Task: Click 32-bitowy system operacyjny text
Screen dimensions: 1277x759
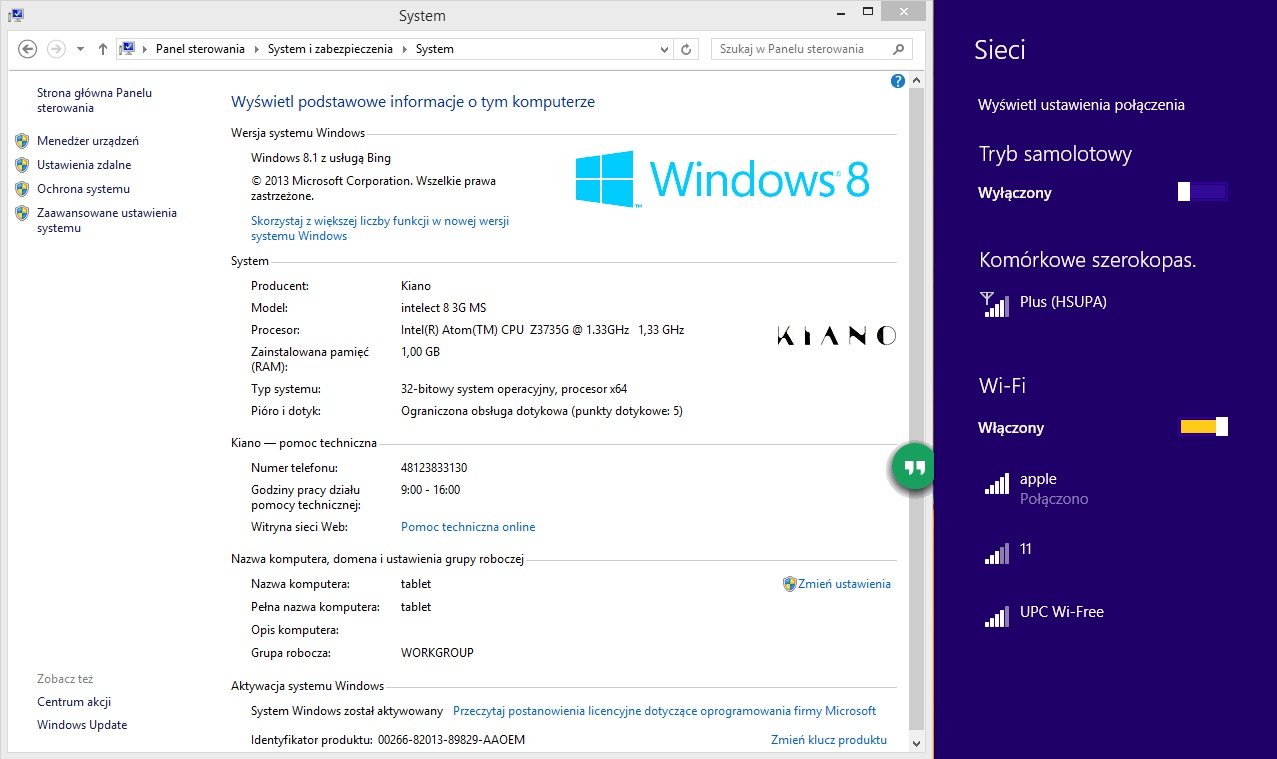Action: click(514, 389)
